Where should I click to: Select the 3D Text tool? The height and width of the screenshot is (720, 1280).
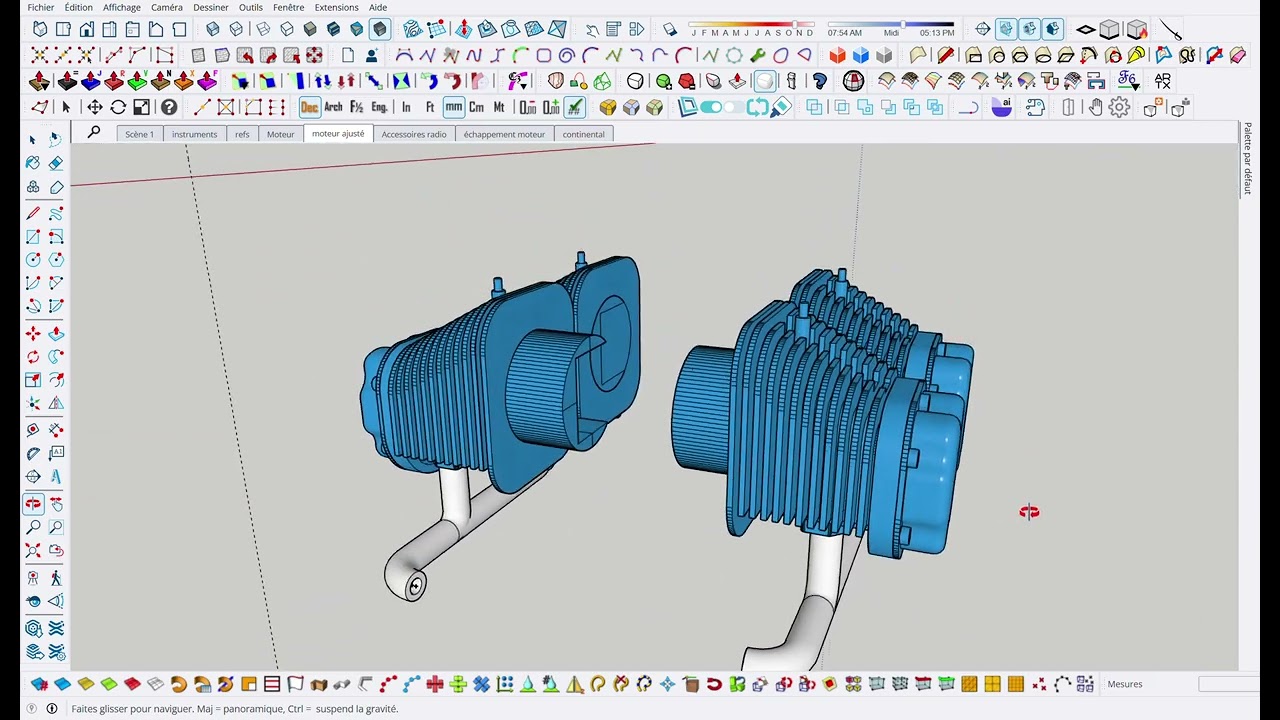[x=56, y=477]
